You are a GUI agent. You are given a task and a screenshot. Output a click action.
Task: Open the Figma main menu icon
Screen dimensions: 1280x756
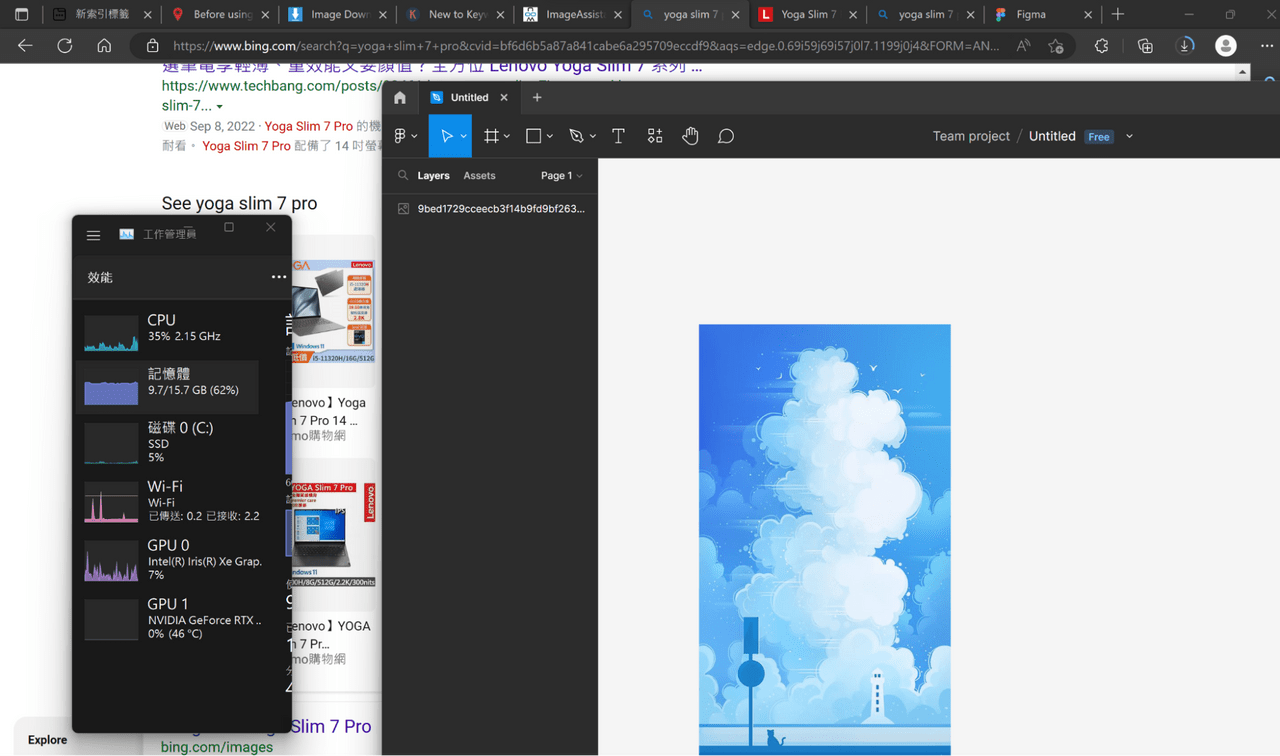[401, 136]
